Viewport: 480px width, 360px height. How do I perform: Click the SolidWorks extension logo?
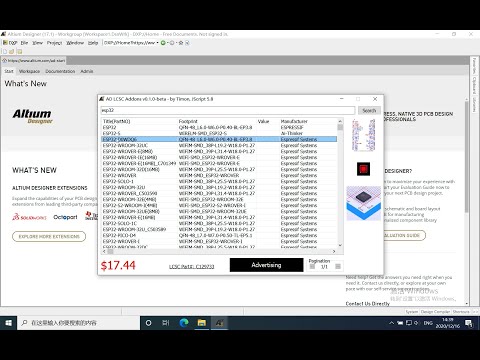(x=29, y=217)
